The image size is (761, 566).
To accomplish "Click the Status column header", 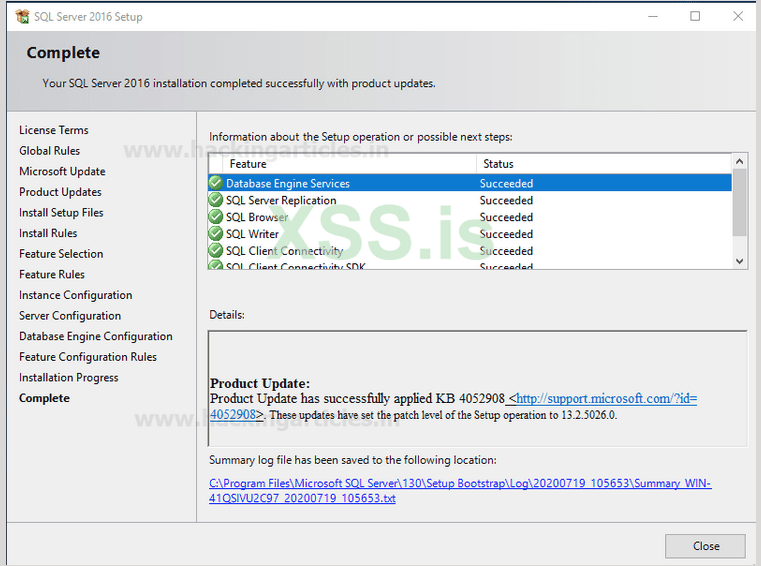I will click(604, 164).
